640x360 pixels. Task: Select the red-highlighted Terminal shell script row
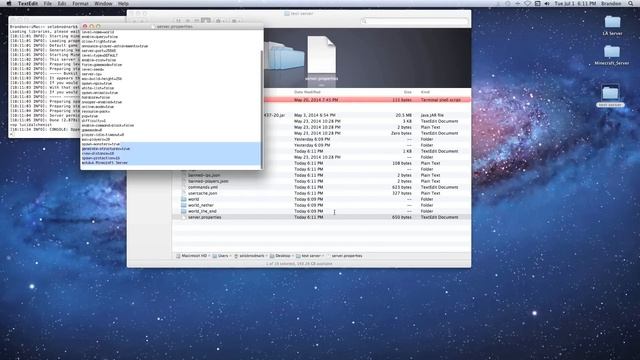click(367, 100)
